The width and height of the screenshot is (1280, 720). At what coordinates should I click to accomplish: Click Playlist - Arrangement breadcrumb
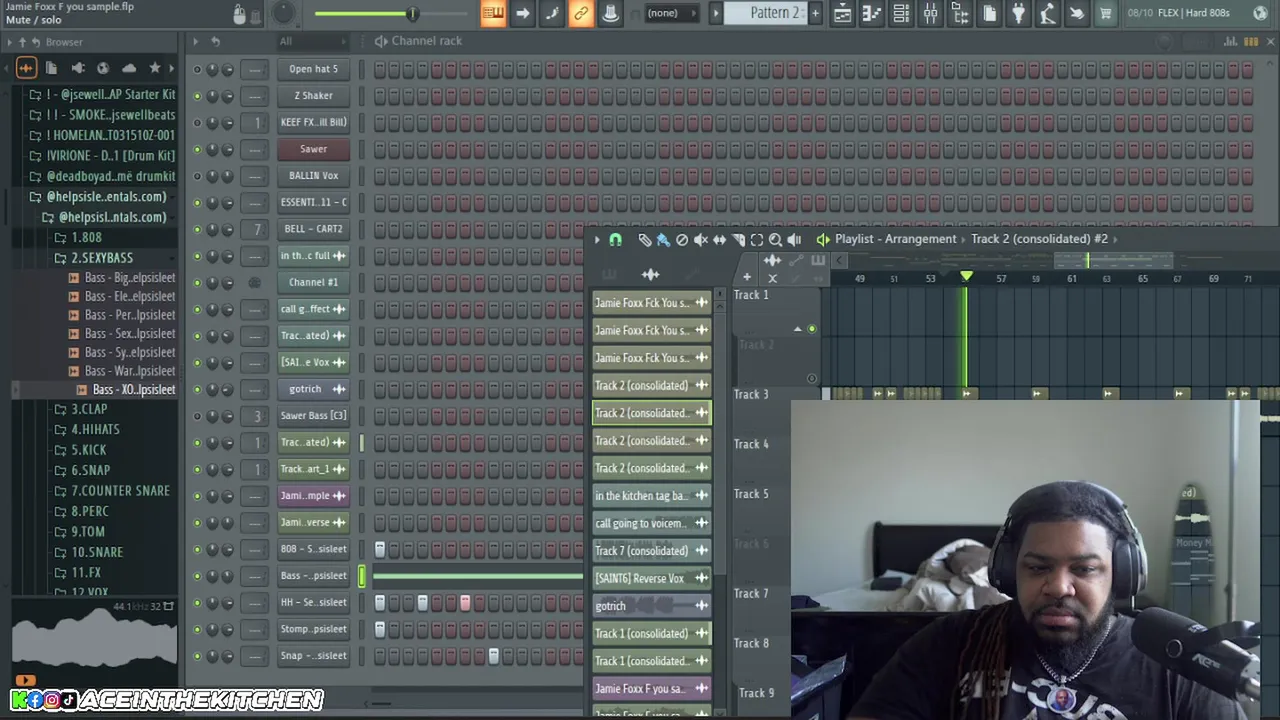895,239
